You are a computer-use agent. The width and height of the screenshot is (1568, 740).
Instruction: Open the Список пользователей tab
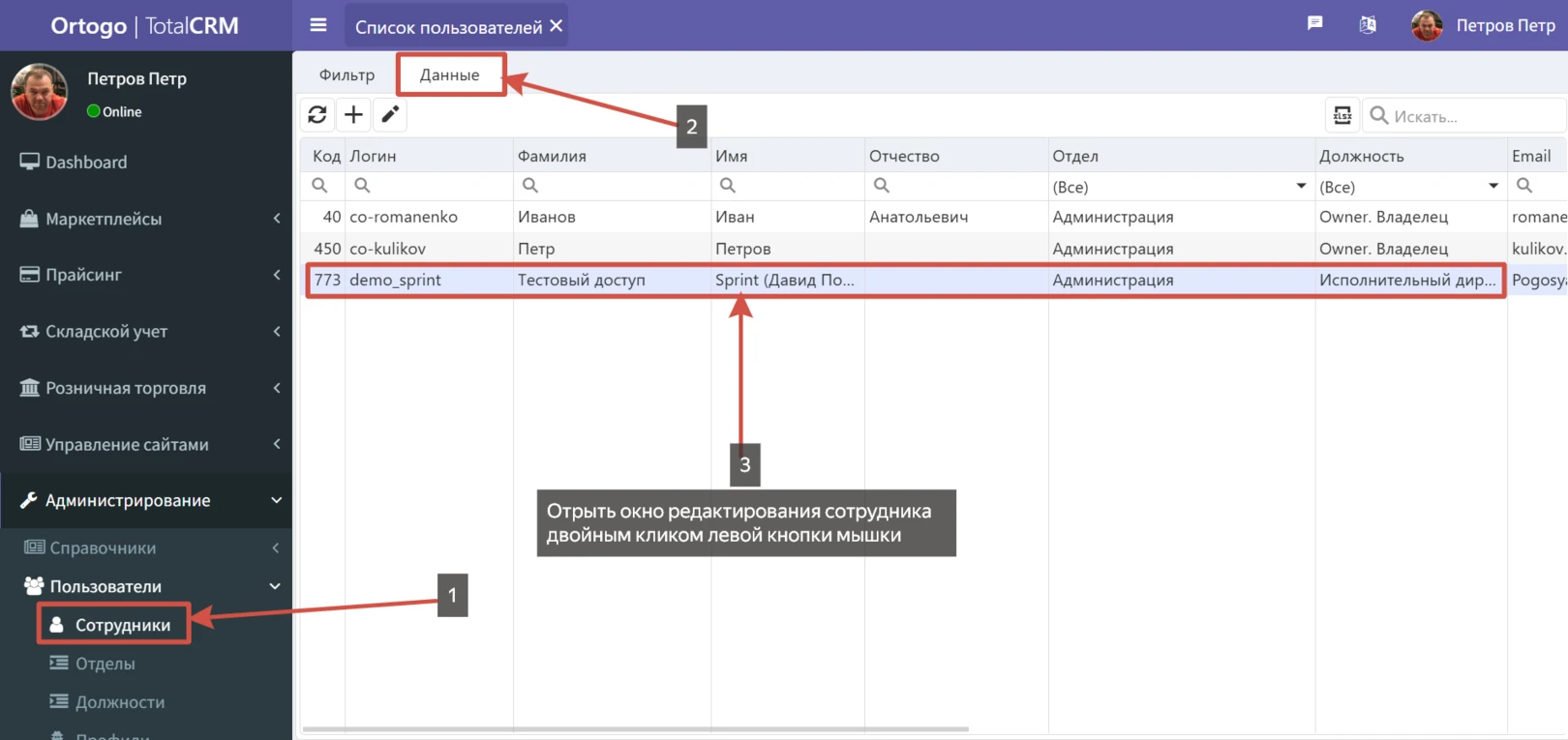point(449,27)
